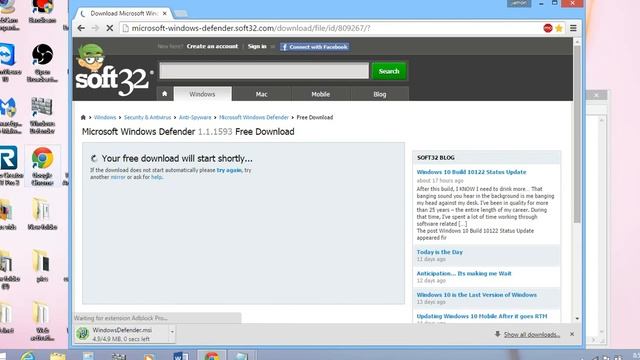
Task: Click the Sign in link
Action: pyautogui.click(x=257, y=46)
